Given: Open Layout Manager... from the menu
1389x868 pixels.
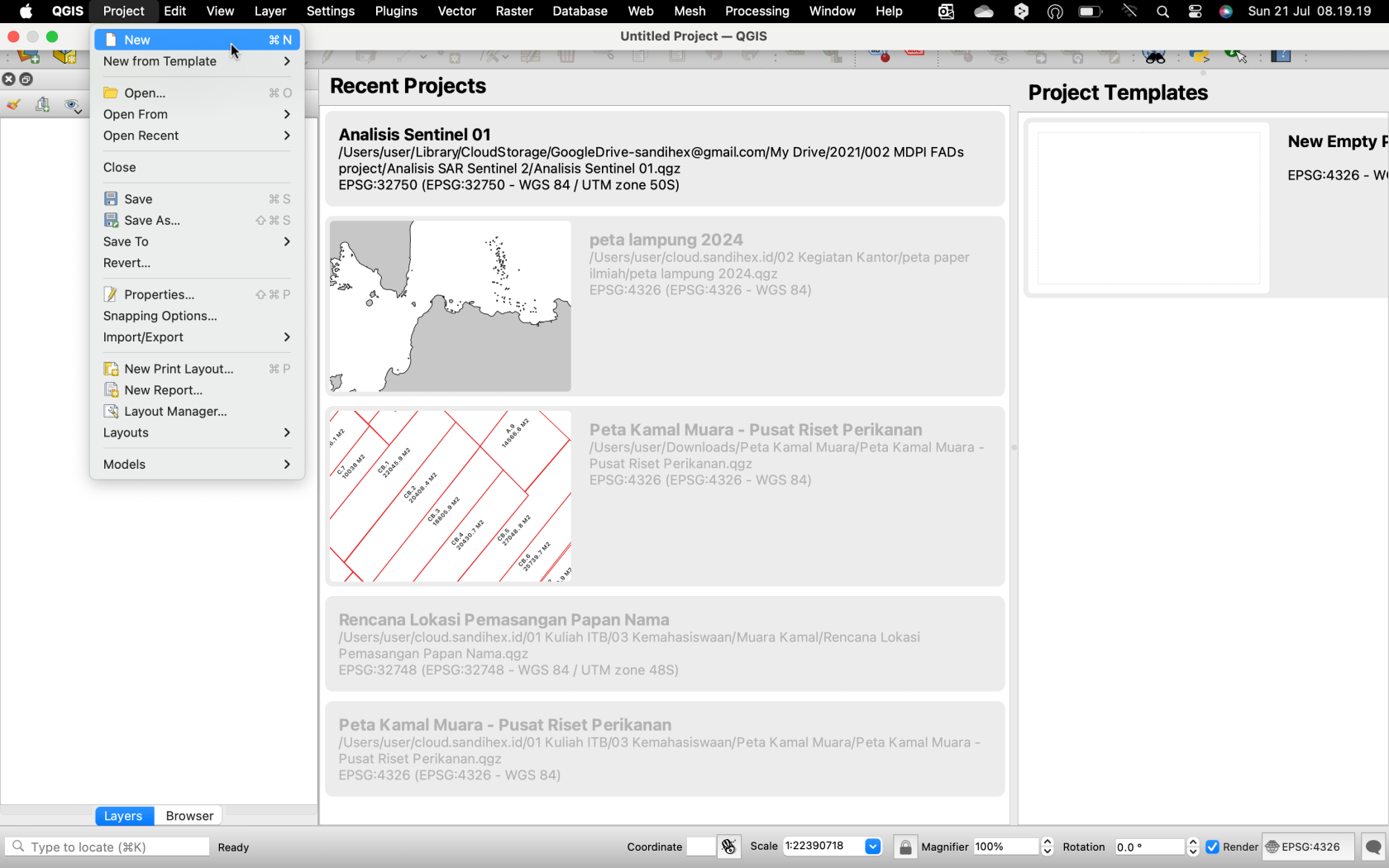Looking at the screenshot, I should coord(197,412).
